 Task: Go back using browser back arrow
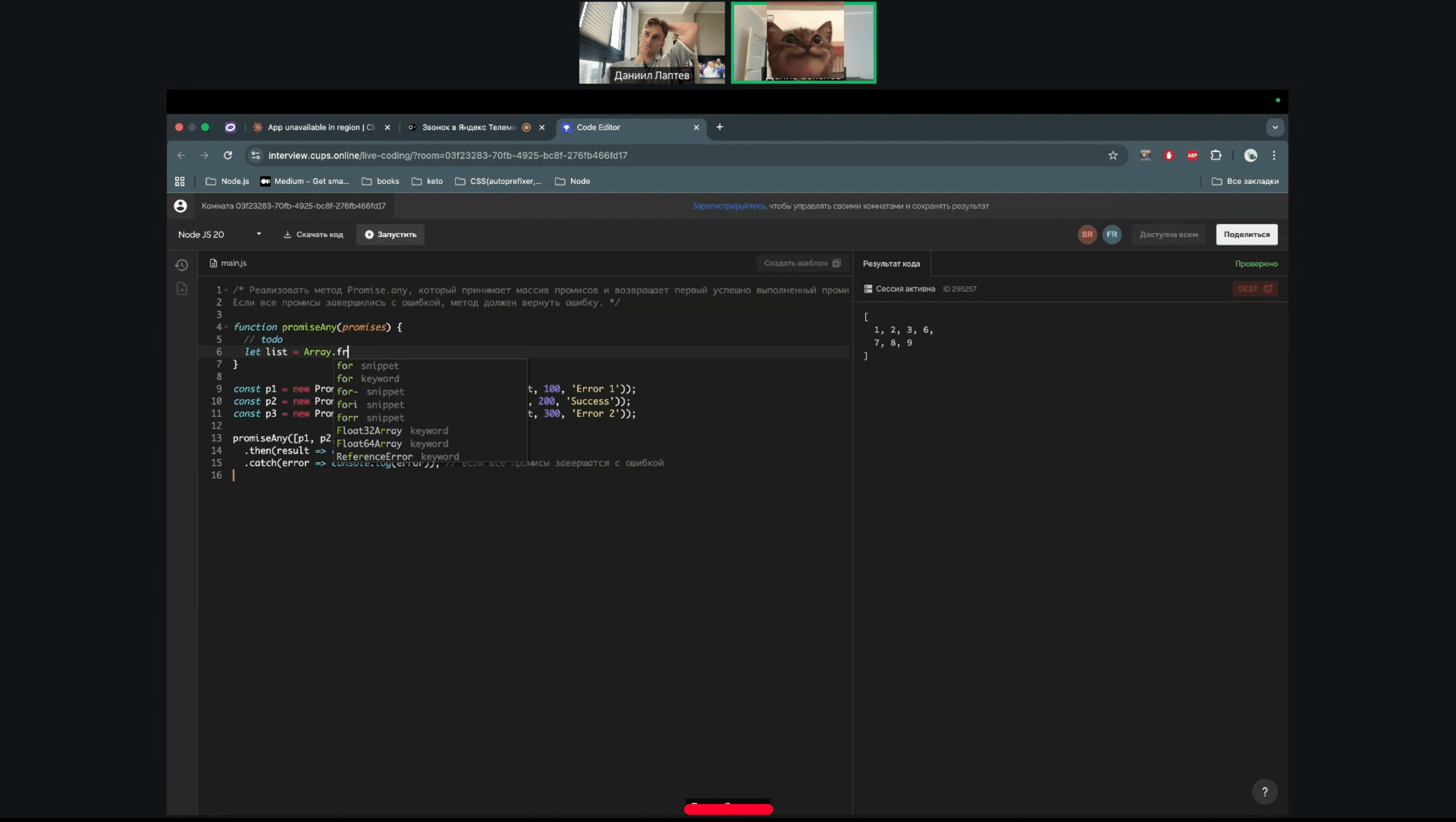click(x=181, y=155)
